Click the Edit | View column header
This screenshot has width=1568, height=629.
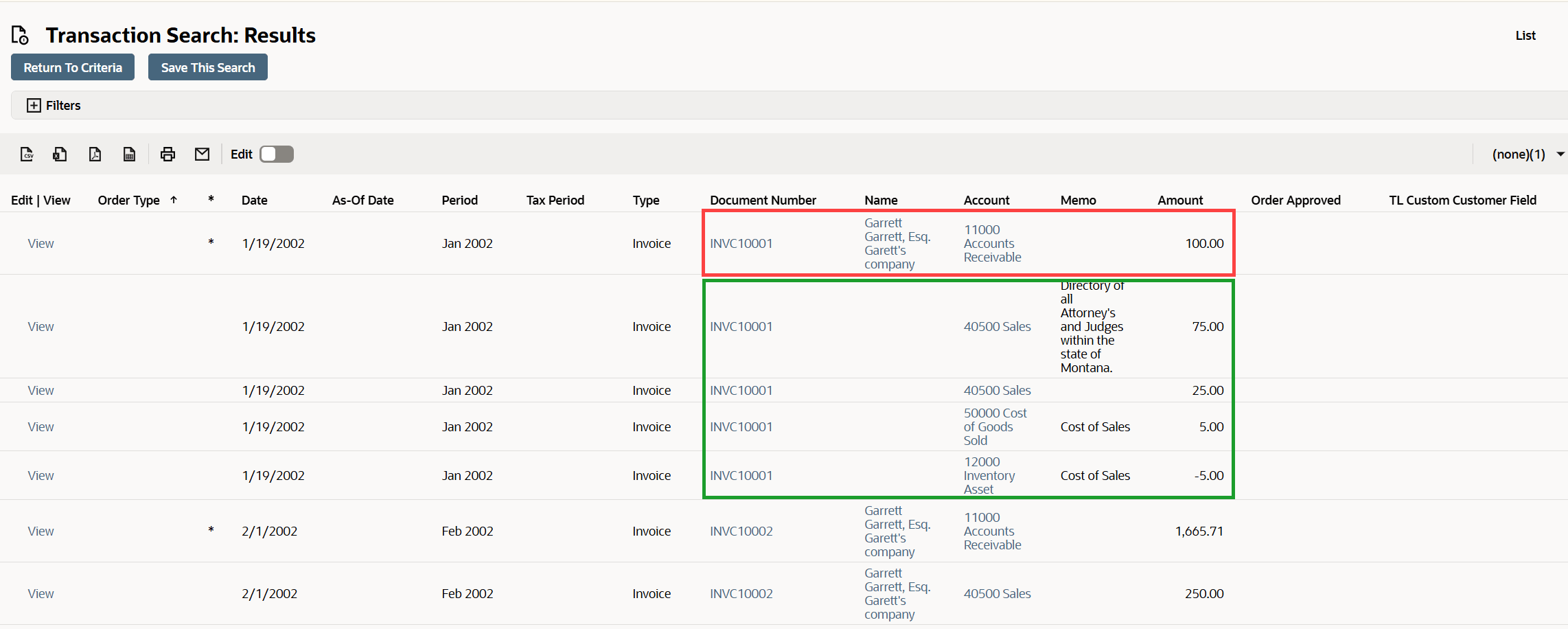41,201
